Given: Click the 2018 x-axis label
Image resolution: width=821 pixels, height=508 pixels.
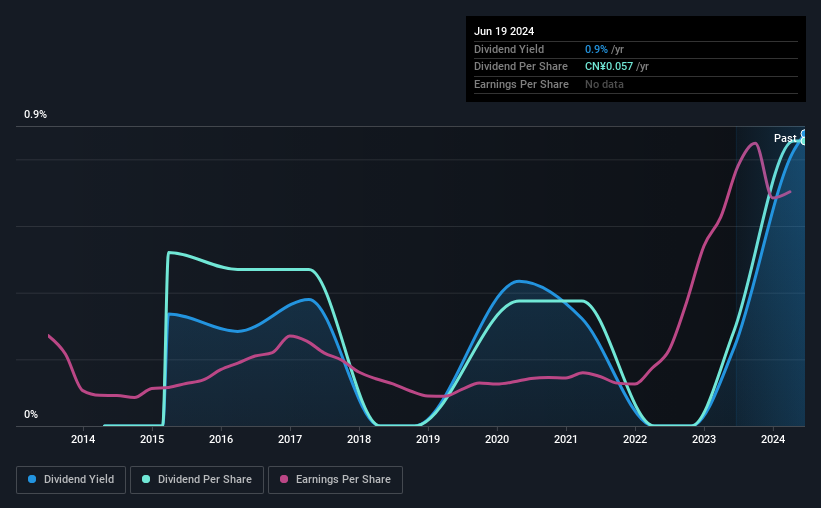Looking at the screenshot, I should pos(359,439).
